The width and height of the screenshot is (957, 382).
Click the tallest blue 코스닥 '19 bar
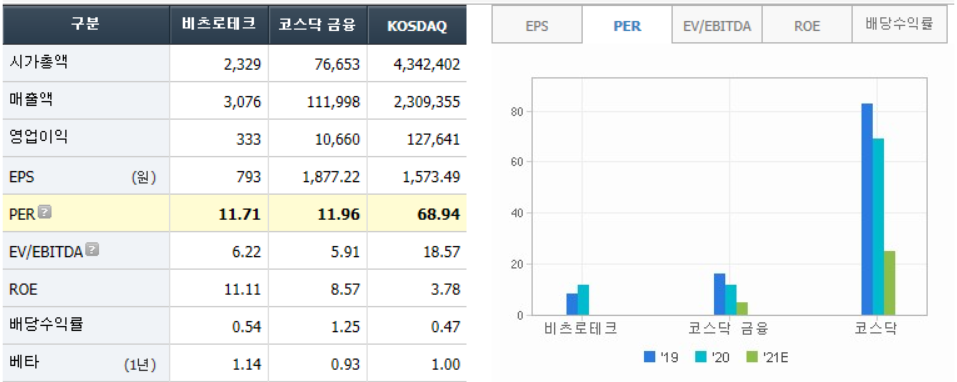point(867,209)
